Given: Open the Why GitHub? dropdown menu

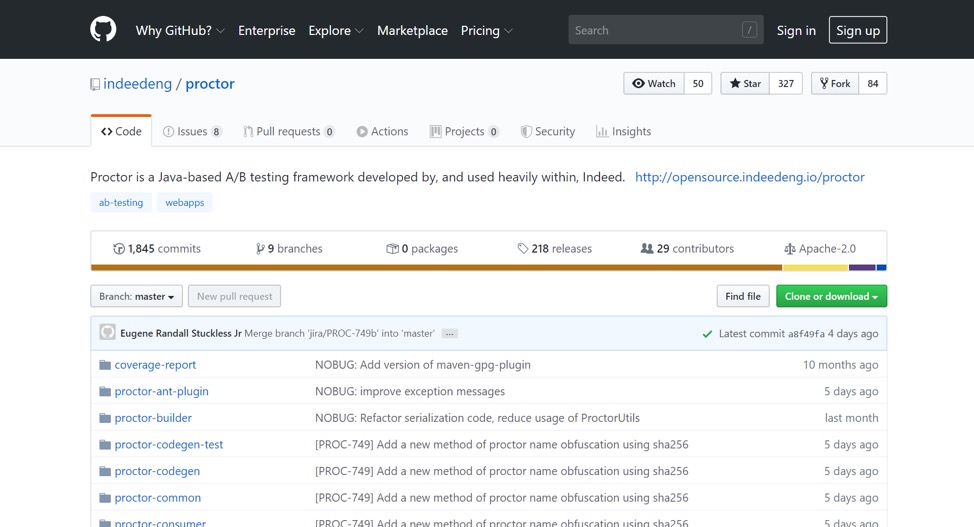Looking at the screenshot, I should coord(180,30).
